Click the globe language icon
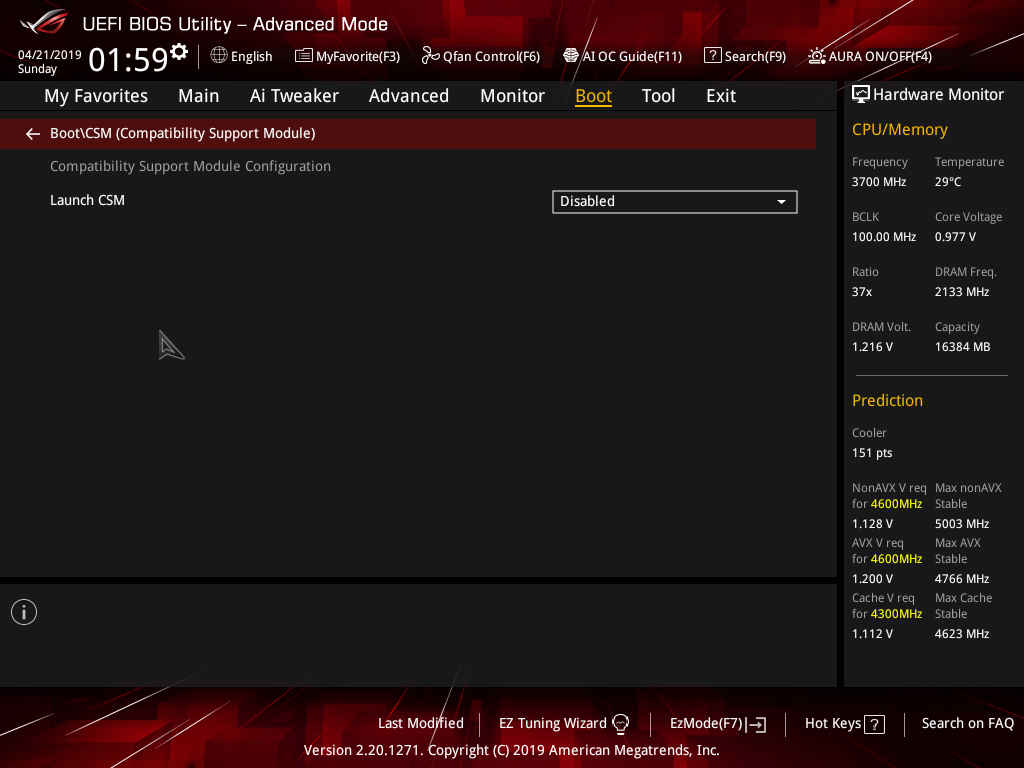This screenshot has height=768, width=1024. (219, 56)
